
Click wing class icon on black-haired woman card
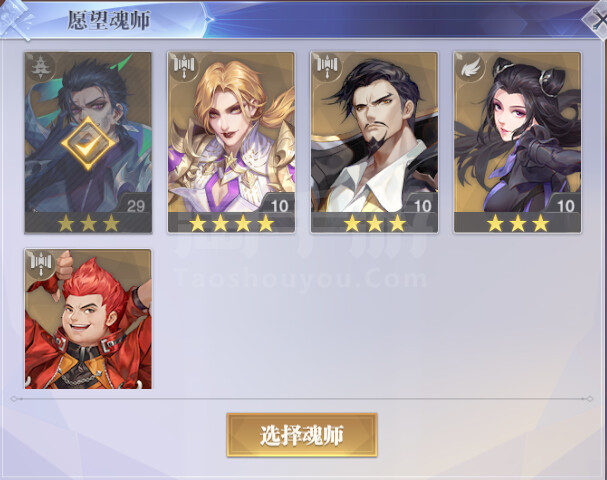click(x=469, y=67)
